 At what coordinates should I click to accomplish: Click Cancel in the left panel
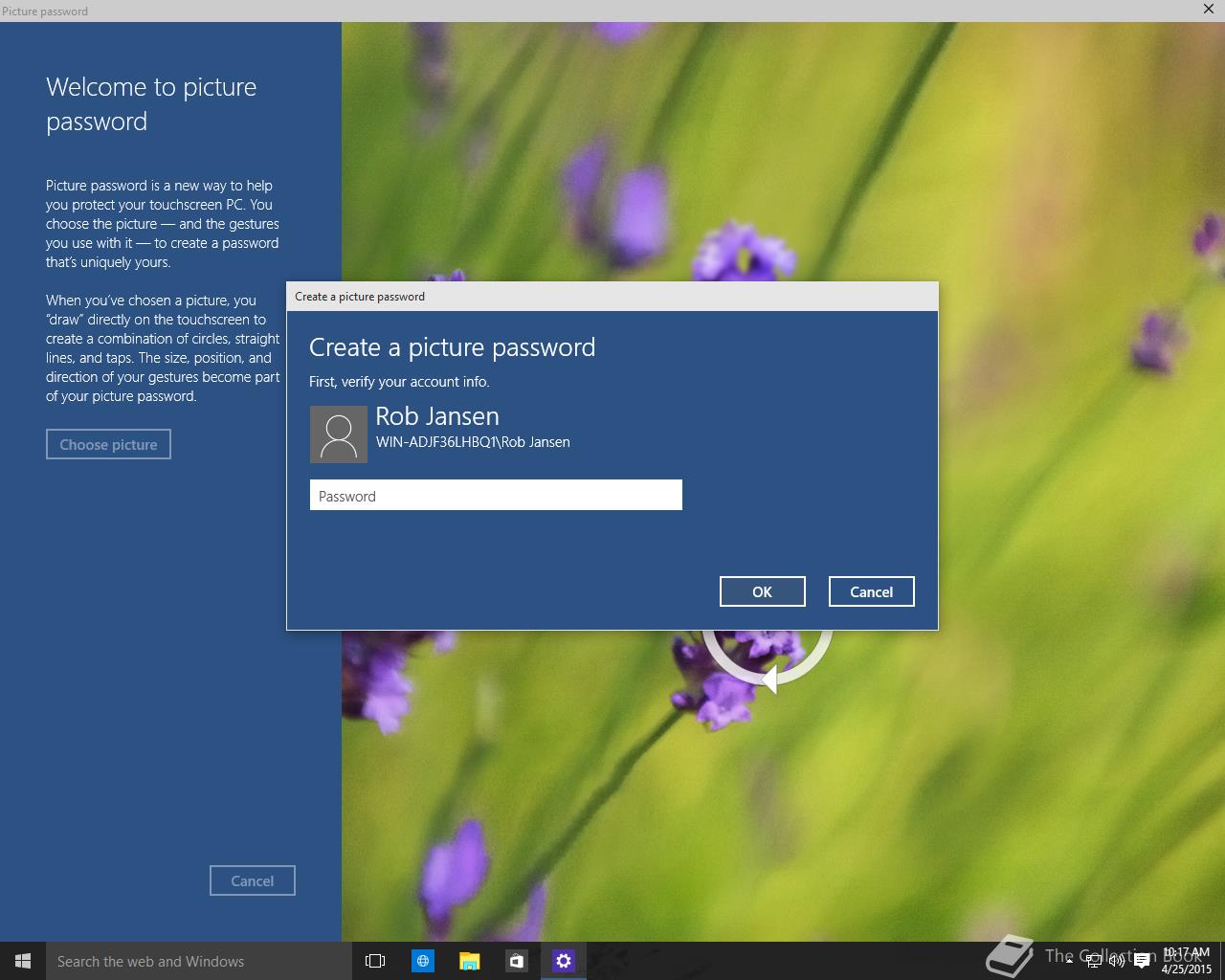(x=252, y=880)
